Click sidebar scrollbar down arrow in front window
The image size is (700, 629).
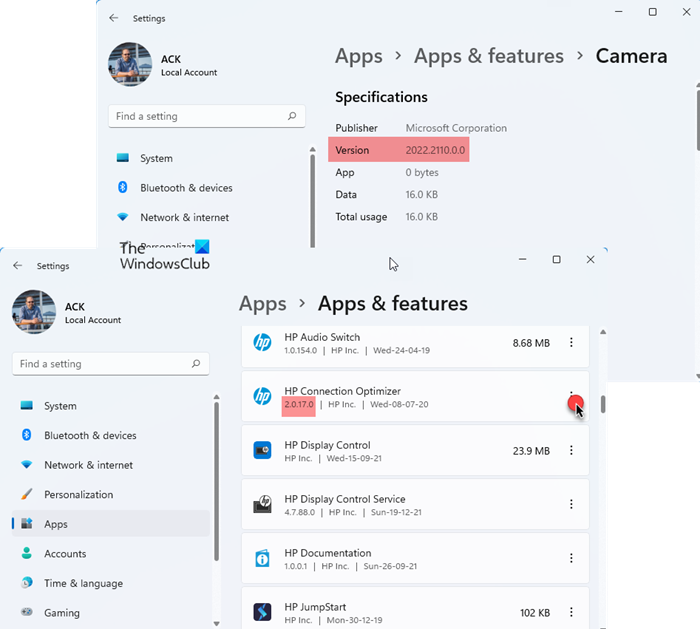pos(217,623)
